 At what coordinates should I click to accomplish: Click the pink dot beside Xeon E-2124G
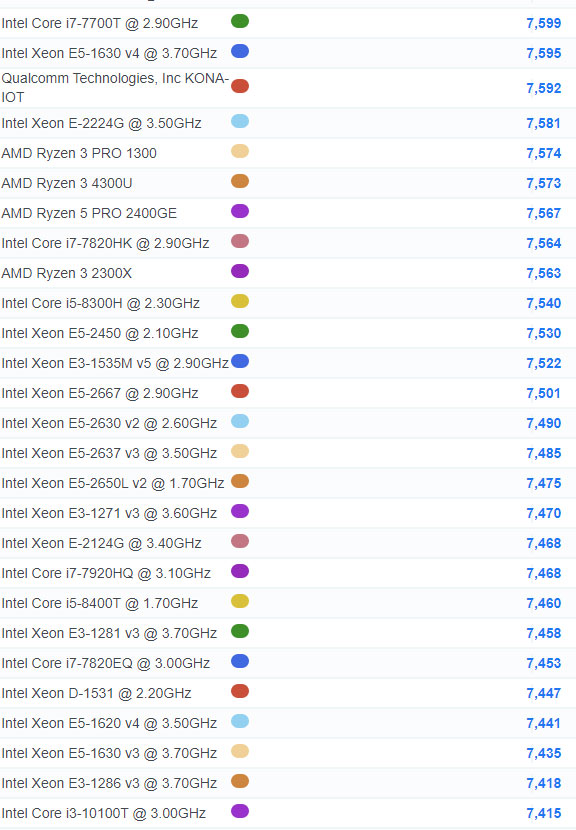click(240, 541)
